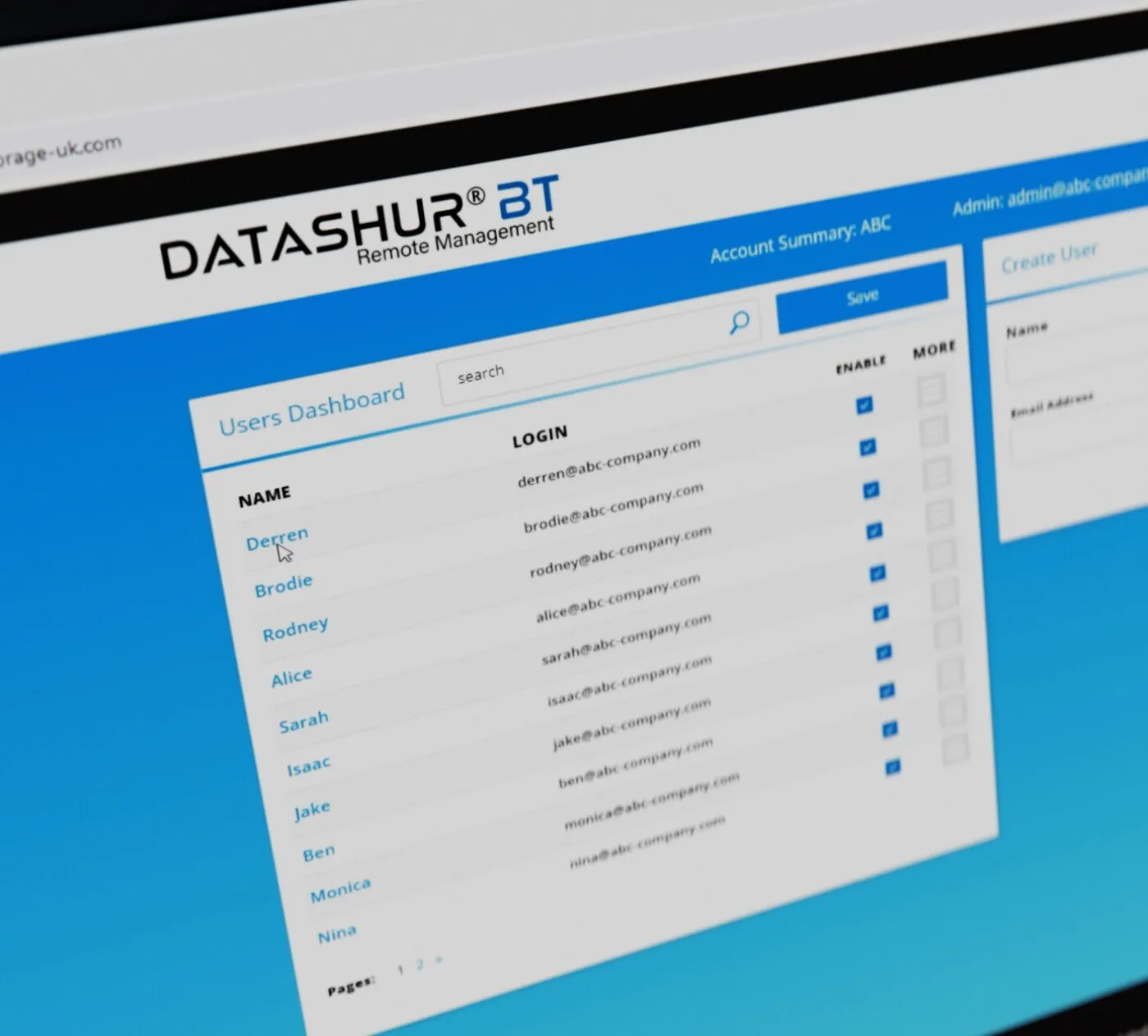1148x1036 pixels.
Task: Click the login jake@abc-company.com
Action: [631, 723]
